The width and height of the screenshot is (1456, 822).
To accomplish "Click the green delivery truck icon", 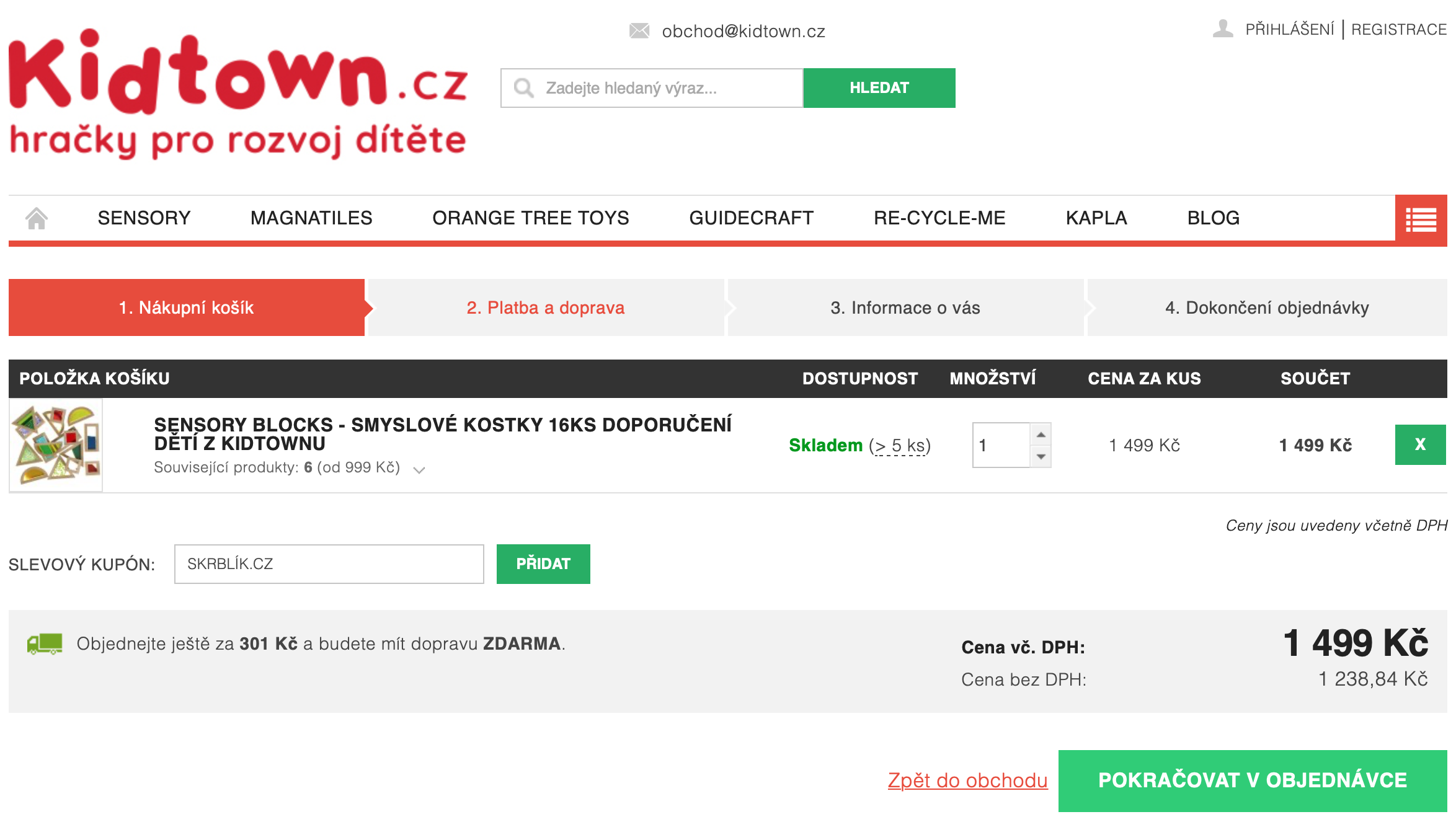I will coord(45,643).
